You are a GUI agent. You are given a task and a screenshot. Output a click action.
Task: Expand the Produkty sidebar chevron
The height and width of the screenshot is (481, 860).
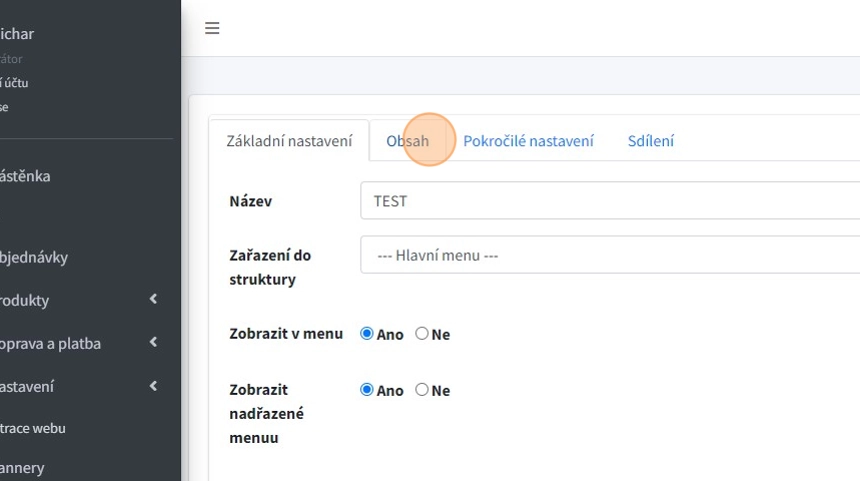point(153,299)
